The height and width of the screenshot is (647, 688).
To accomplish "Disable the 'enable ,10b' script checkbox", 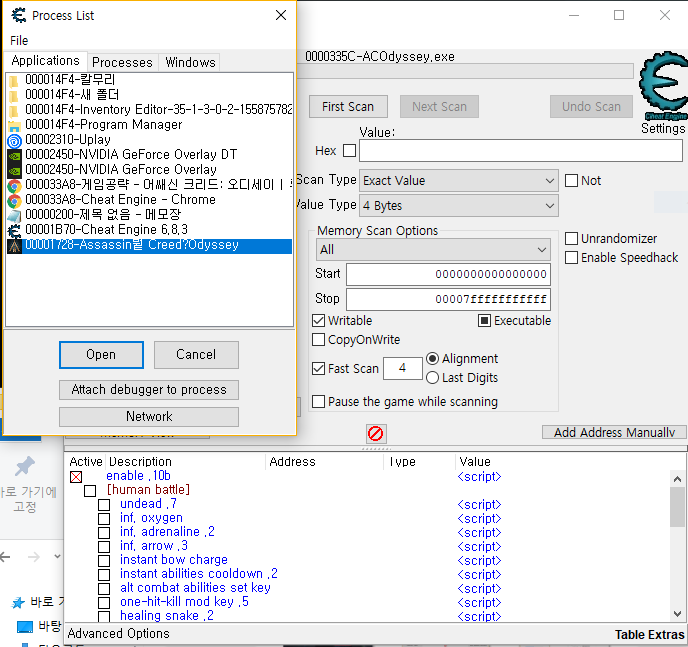I will 76,477.
